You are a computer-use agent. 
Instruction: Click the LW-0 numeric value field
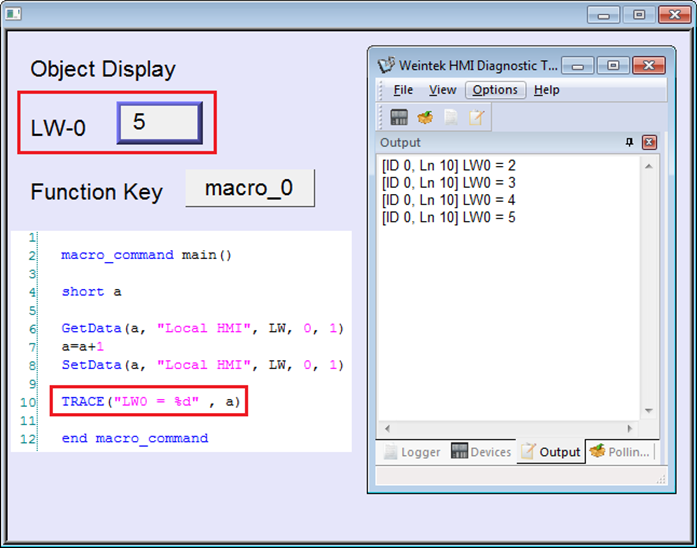point(160,123)
